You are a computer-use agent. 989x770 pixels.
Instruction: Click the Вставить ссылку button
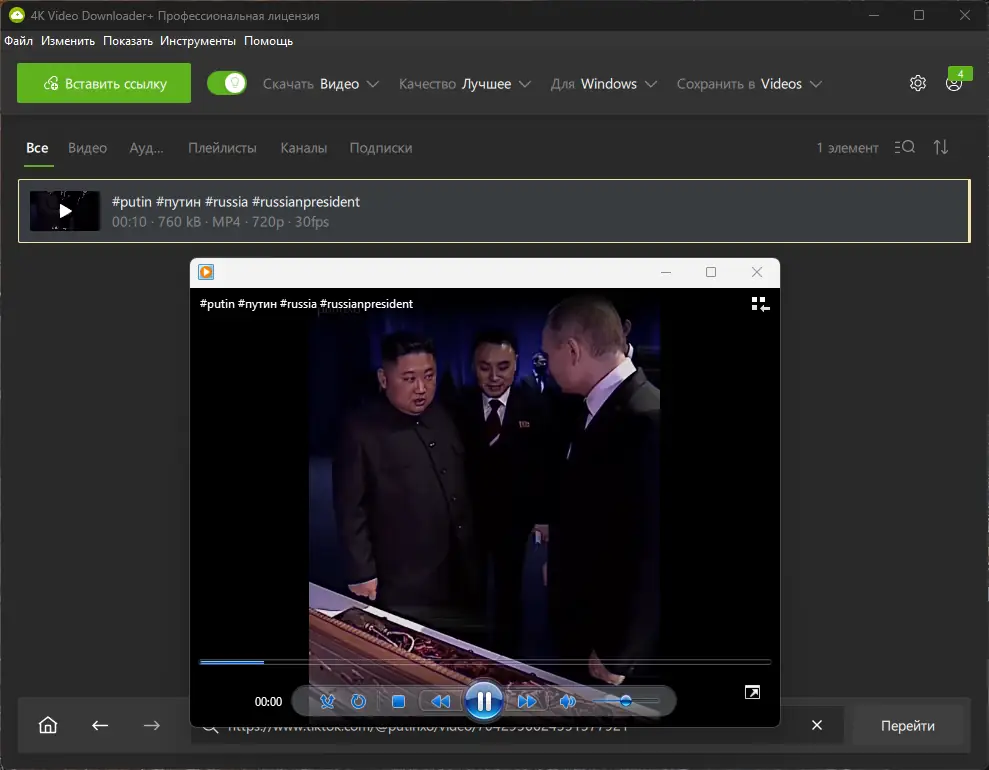coord(104,83)
